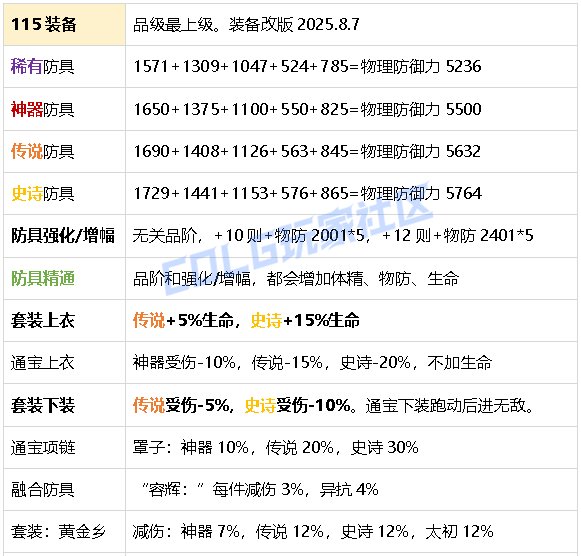
Task: Select the text '品级最上级。装备改版 2025.8.7'
Action: [x=246, y=25]
